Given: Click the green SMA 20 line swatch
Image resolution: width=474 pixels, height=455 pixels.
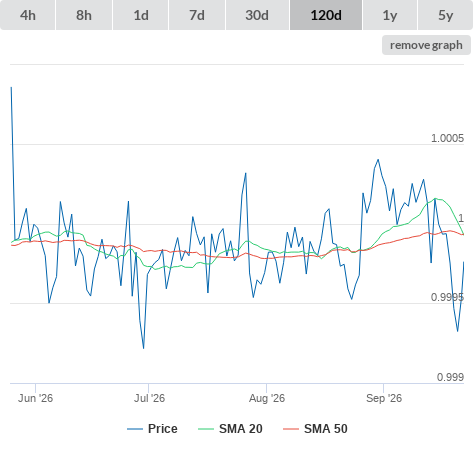Looking at the screenshot, I should click(x=206, y=429).
